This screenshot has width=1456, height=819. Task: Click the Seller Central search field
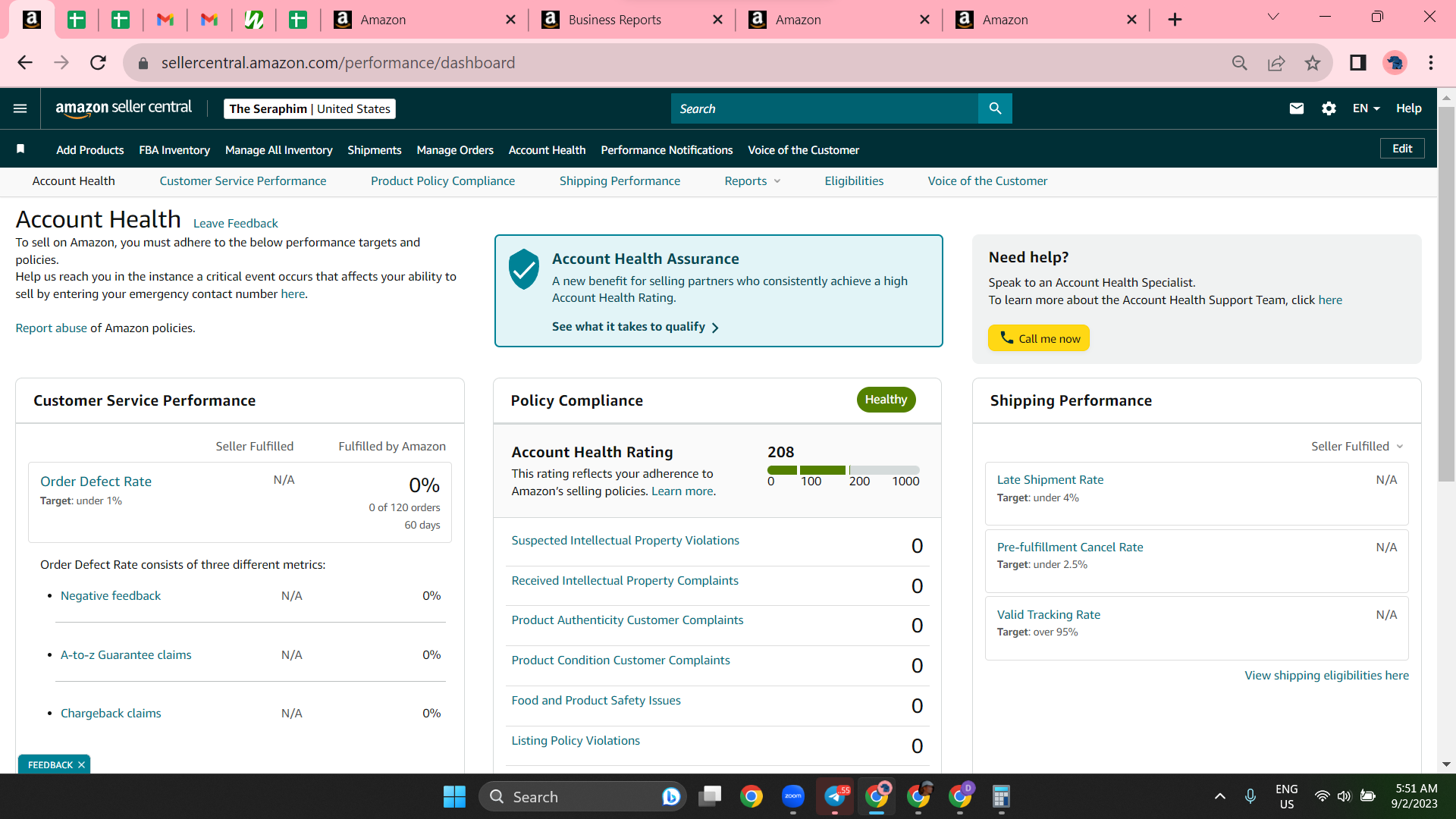click(x=824, y=108)
